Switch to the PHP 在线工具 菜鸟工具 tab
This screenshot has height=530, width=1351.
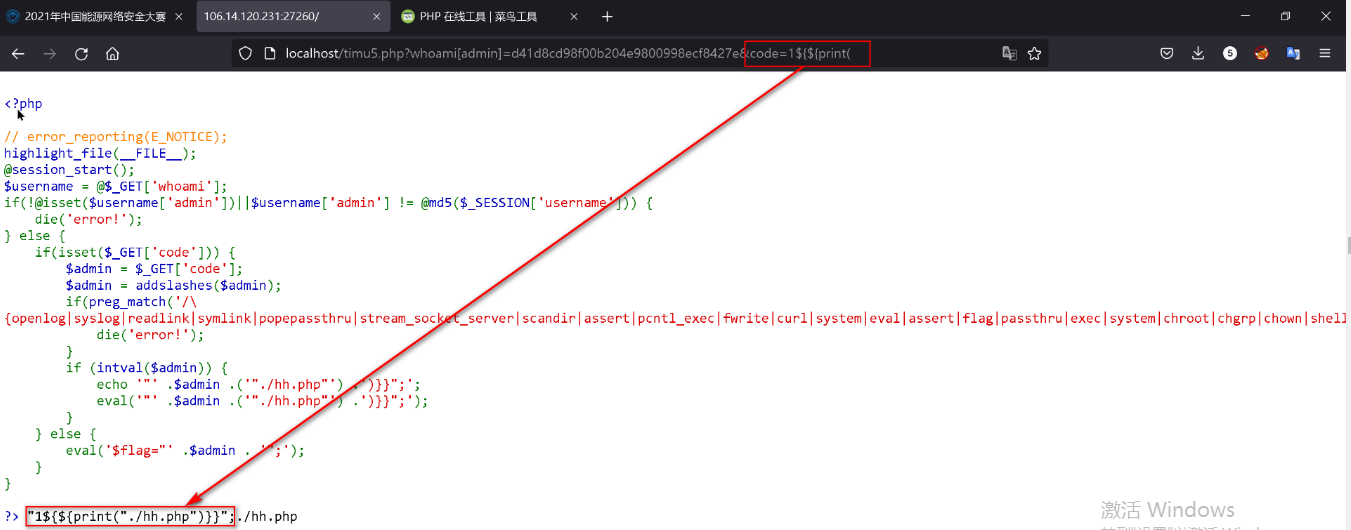(490, 16)
